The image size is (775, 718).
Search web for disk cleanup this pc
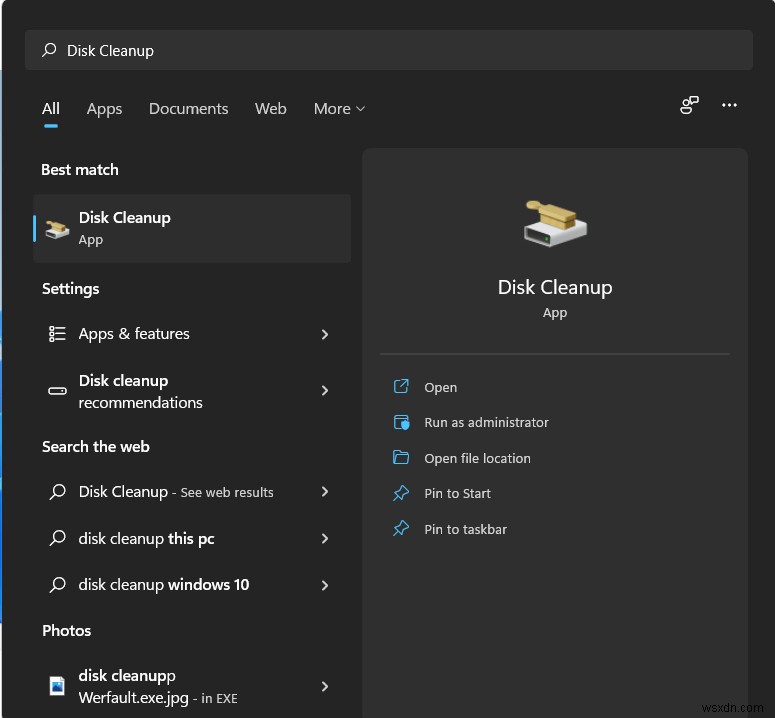coord(192,538)
